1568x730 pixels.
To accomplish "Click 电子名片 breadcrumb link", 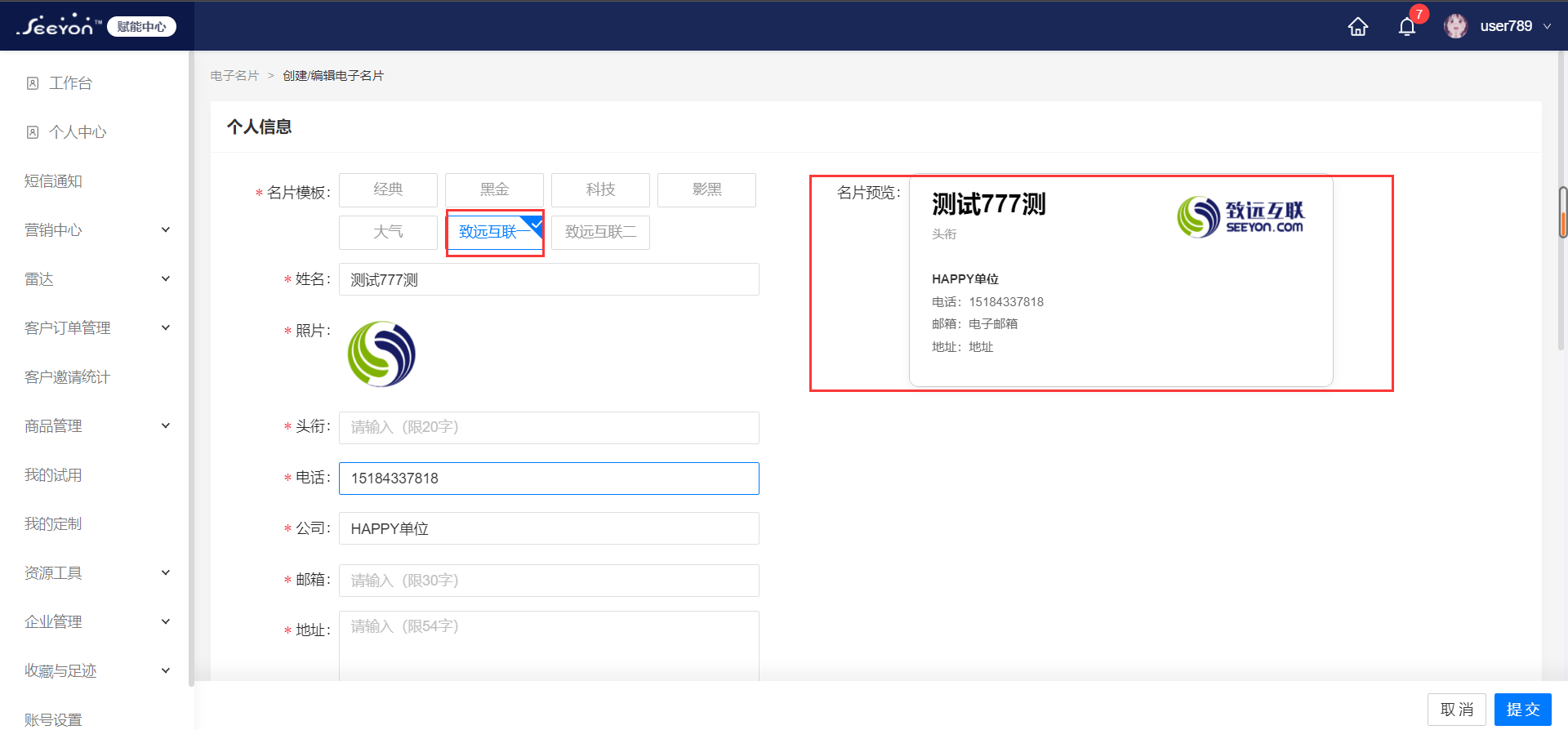I will (x=234, y=75).
